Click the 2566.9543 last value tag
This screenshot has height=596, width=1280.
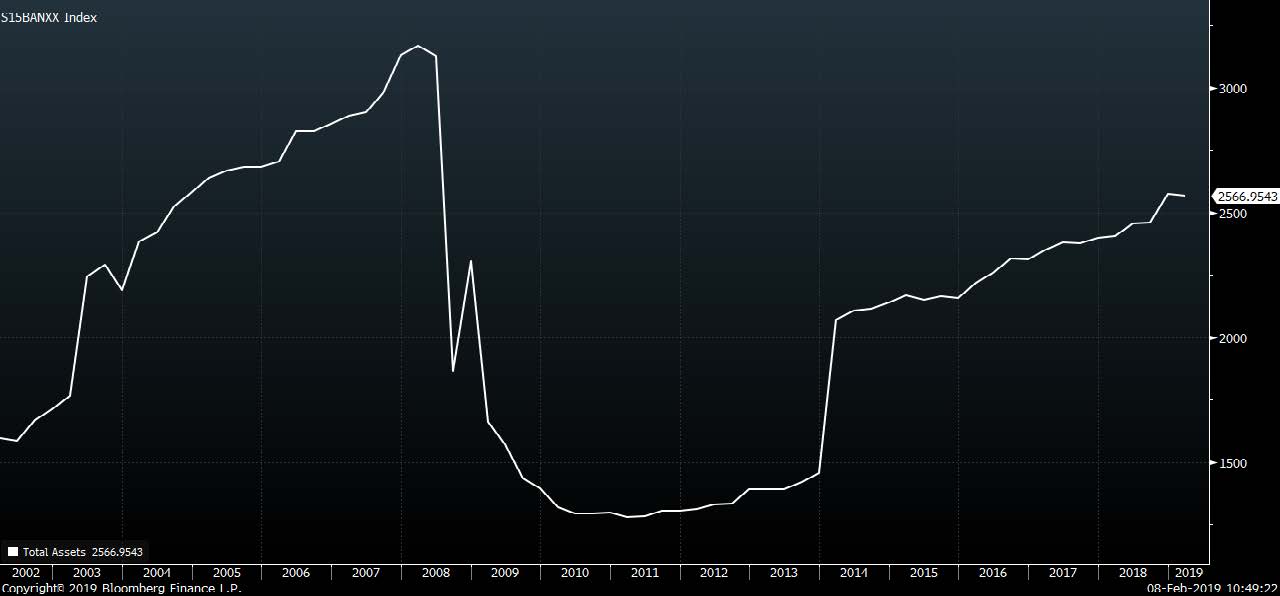coord(1246,197)
